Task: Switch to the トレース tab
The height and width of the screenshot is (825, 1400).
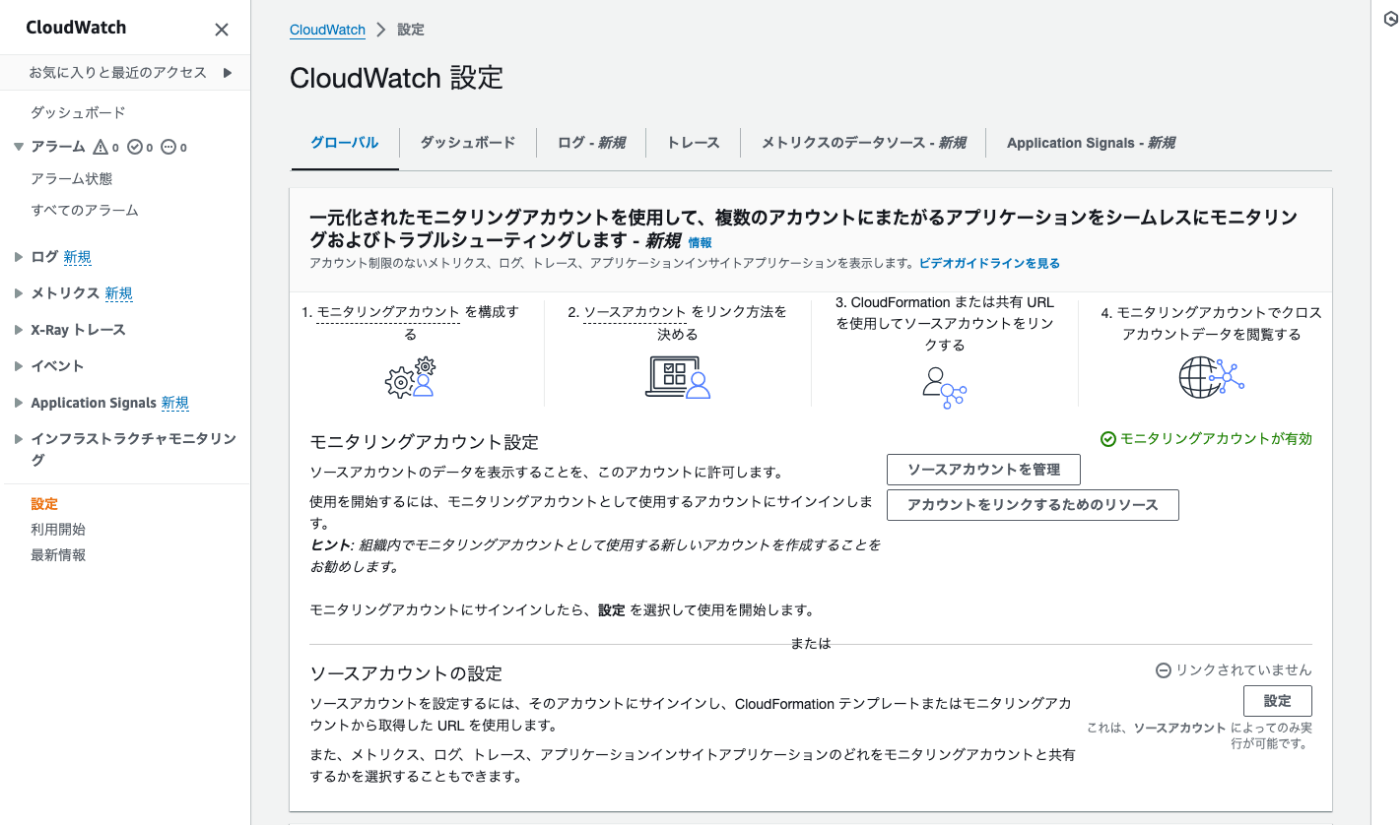Action: 693,143
